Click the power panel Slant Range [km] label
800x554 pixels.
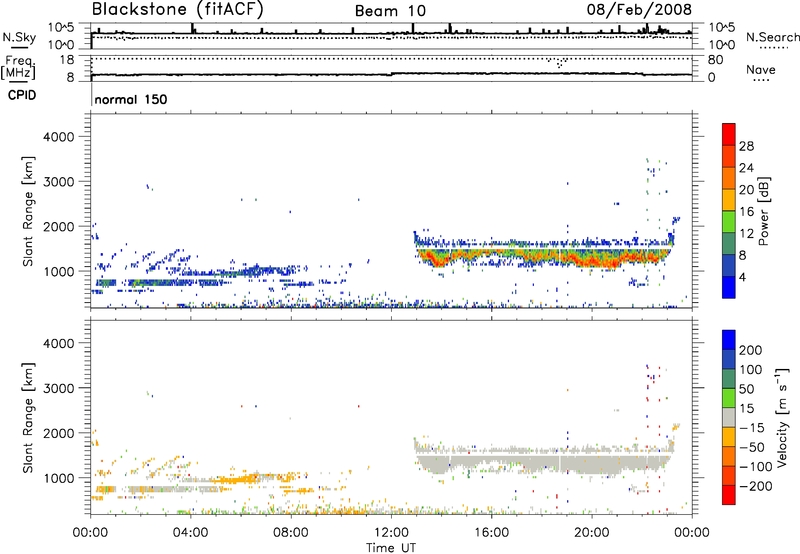(28, 211)
